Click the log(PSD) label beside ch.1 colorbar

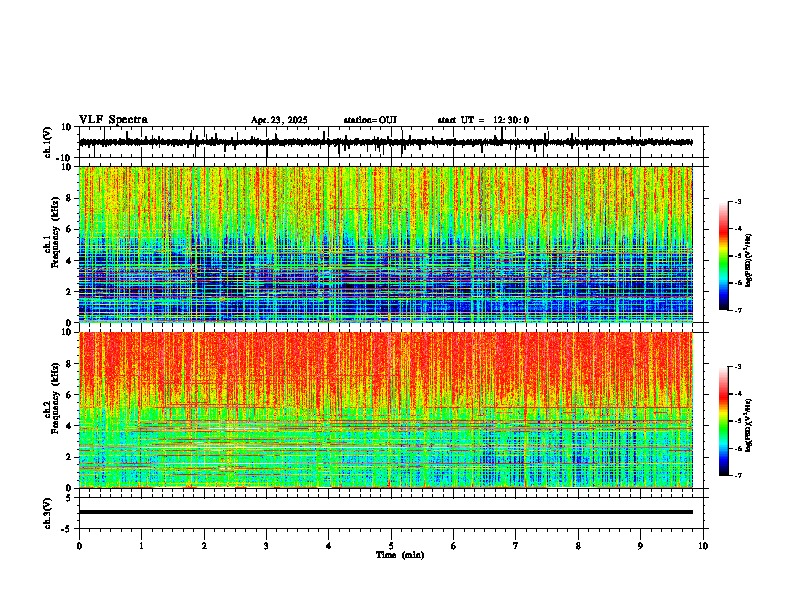tap(748, 260)
